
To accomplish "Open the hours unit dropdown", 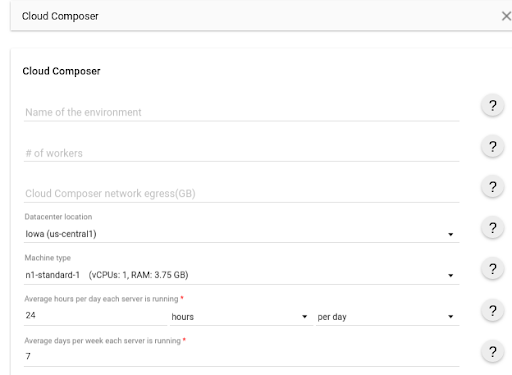I will [x=241, y=317].
